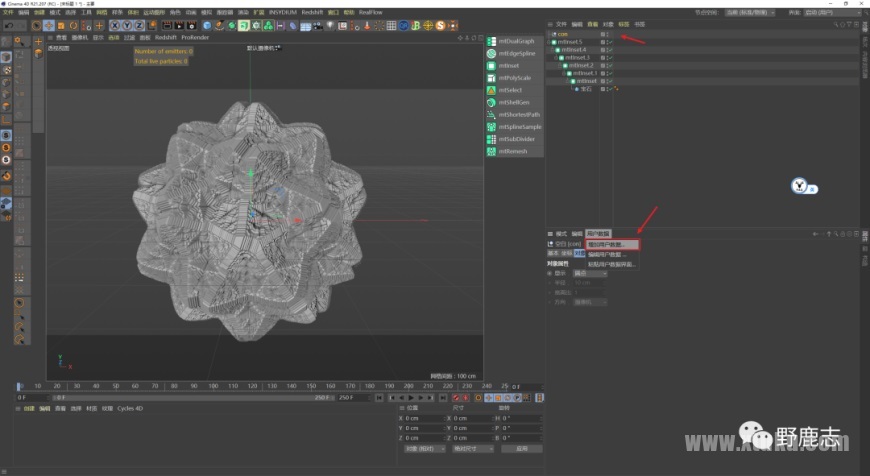This screenshot has height=476, width=870.
Task: Click the mtShellGen tool icon
Action: click(x=491, y=102)
